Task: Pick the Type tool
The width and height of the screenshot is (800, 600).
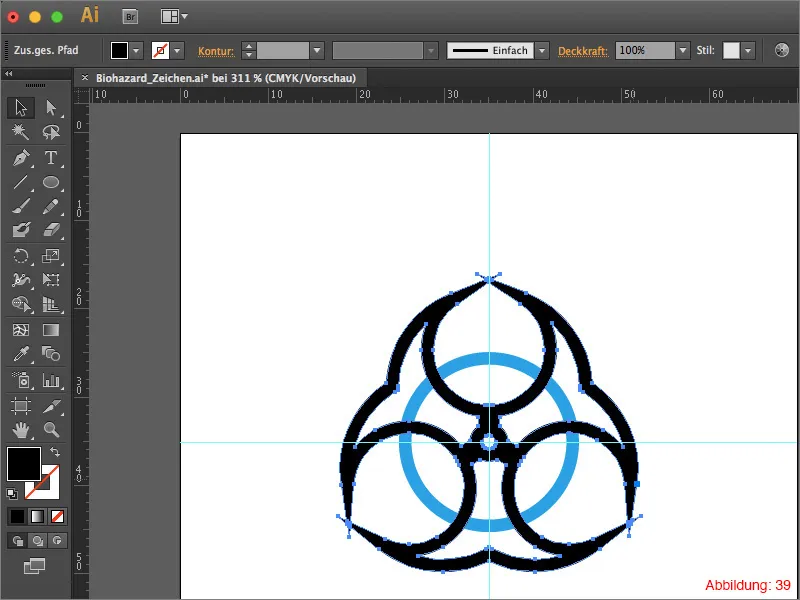Action: 51,158
